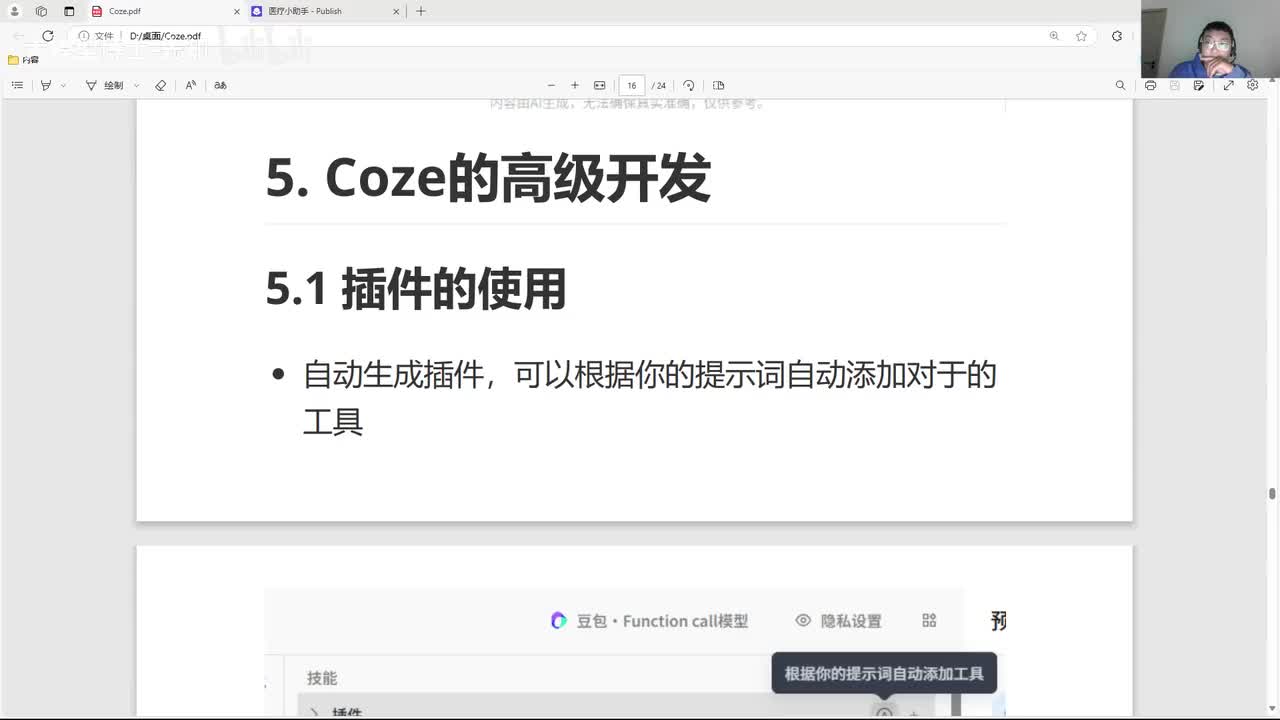Save the PDF as a copy
The width and height of the screenshot is (1280, 720).
click(x=1199, y=85)
